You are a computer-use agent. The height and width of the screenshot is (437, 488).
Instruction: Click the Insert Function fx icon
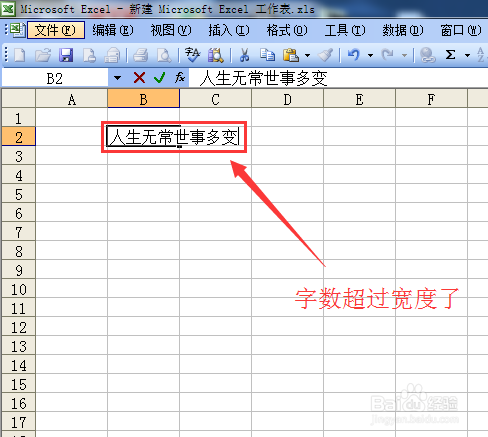(180, 78)
